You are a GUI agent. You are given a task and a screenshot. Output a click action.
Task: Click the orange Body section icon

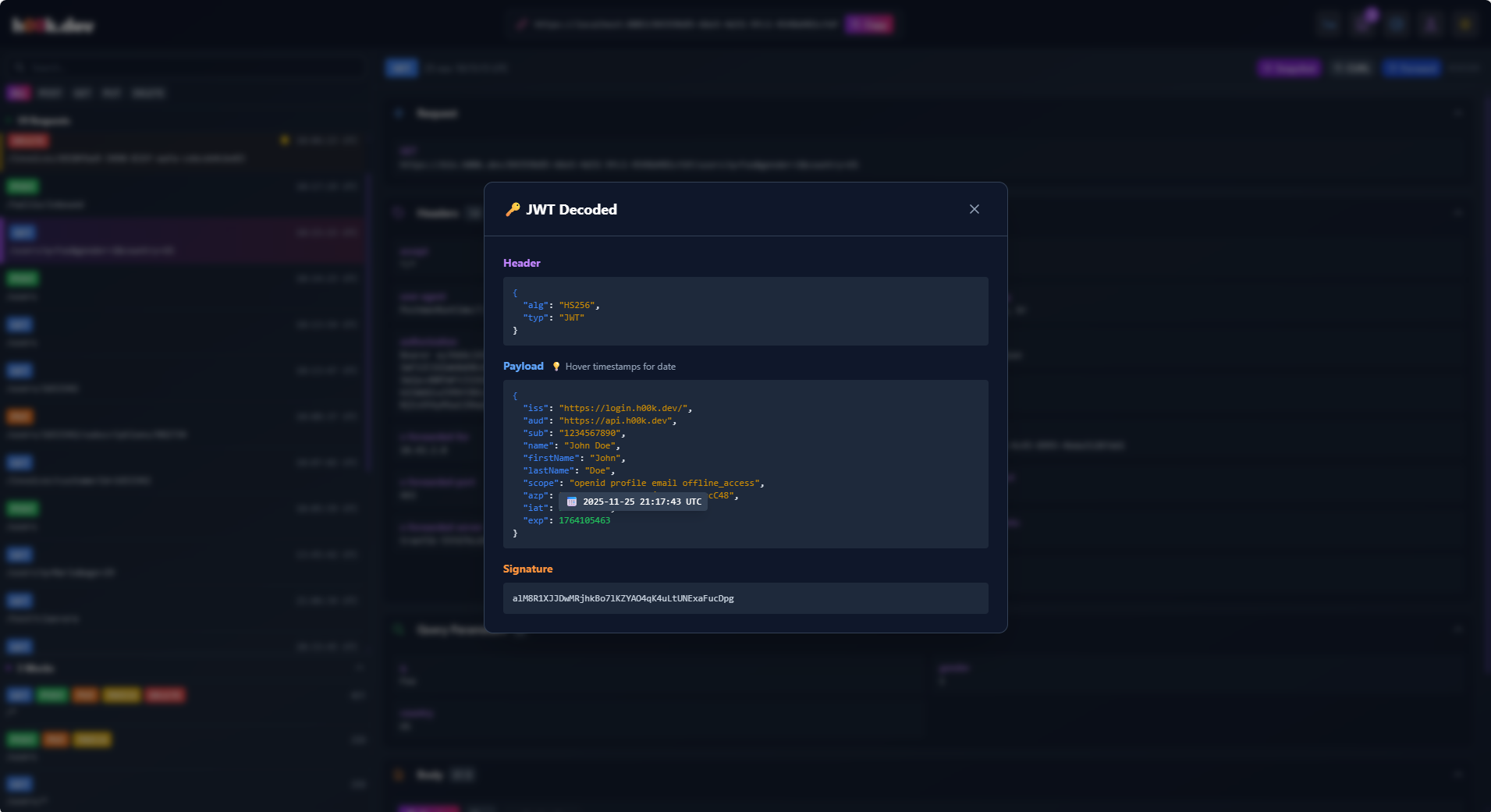399,775
